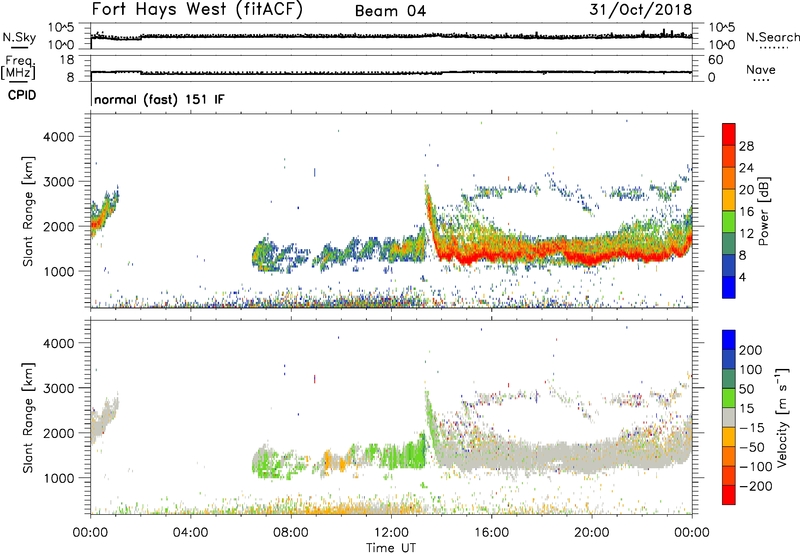
Task: Click the red high-power band near 16:00
Action: point(492,250)
